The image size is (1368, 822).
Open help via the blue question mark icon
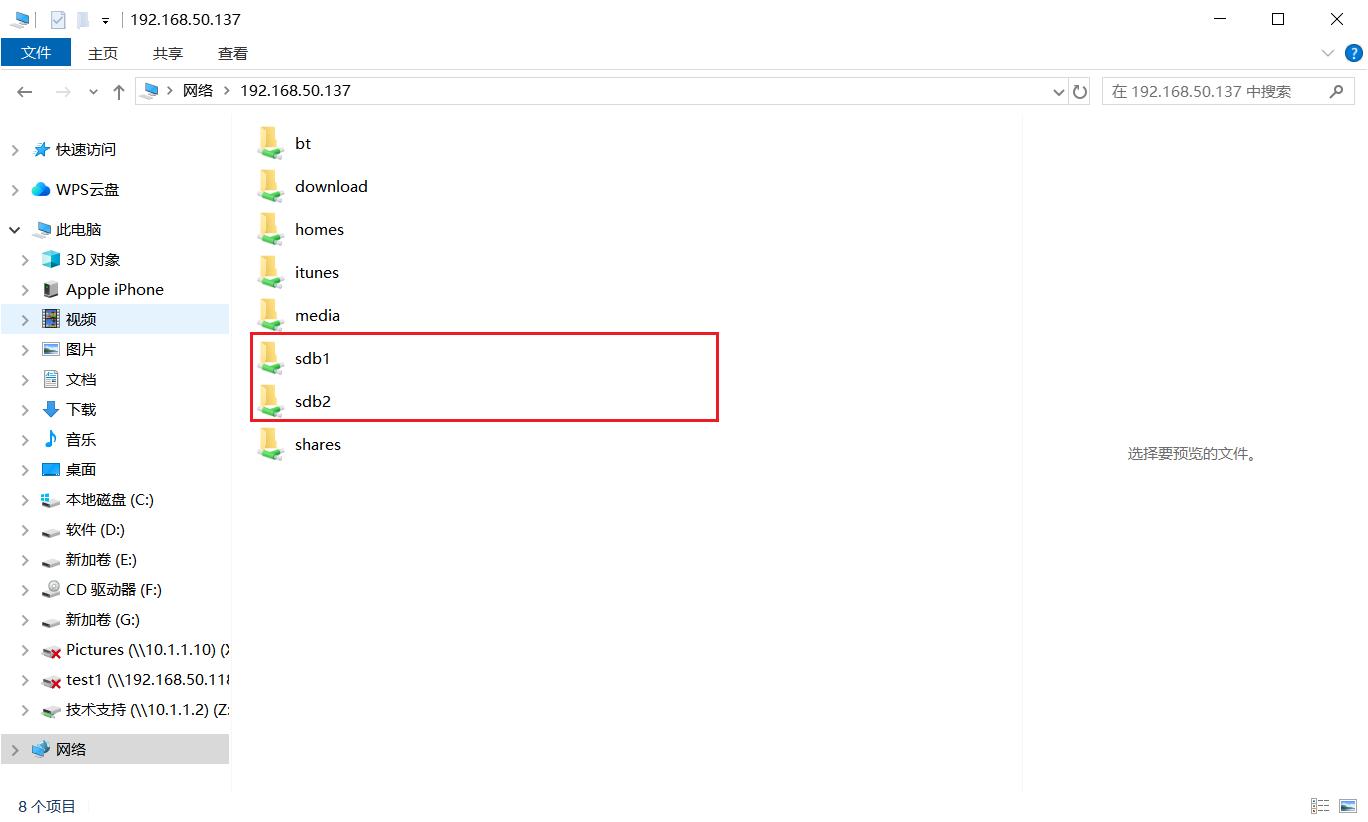click(x=1356, y=53)
